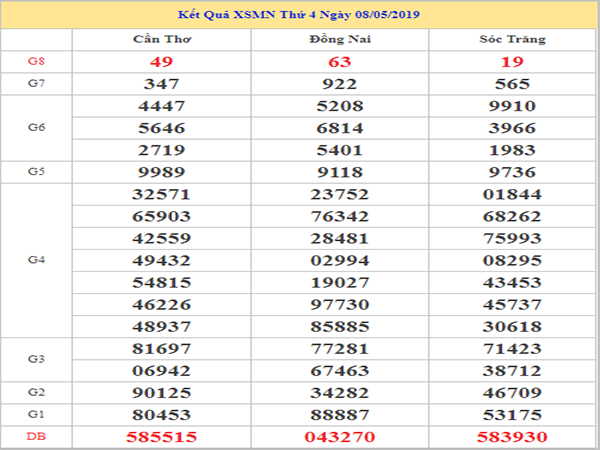
Task: Click the G6 row label
Action: click(36, 127)
